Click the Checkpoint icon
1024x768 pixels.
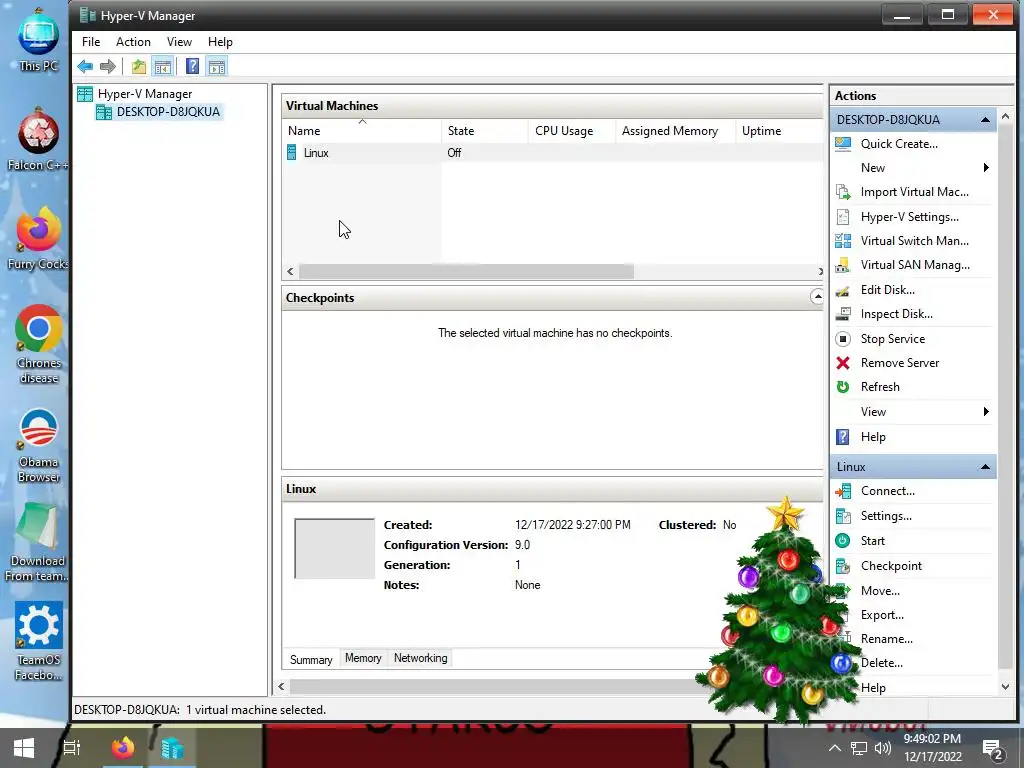click(x=843, y=566)
